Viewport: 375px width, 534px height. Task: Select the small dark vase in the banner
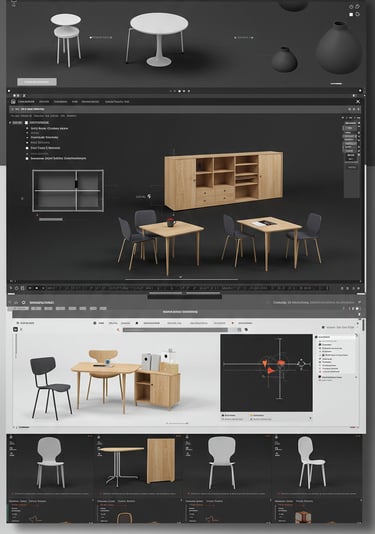(x=284, y=59)
